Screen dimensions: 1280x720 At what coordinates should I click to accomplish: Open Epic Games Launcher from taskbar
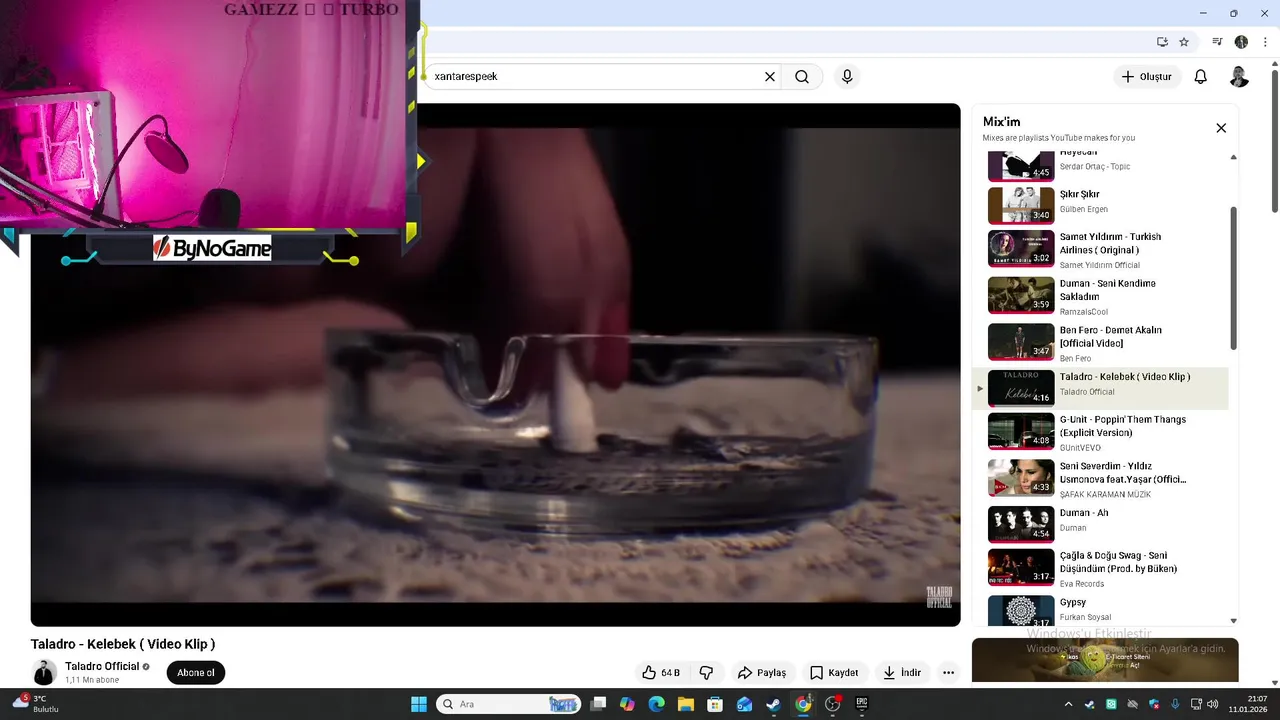(x=862, y=704)
